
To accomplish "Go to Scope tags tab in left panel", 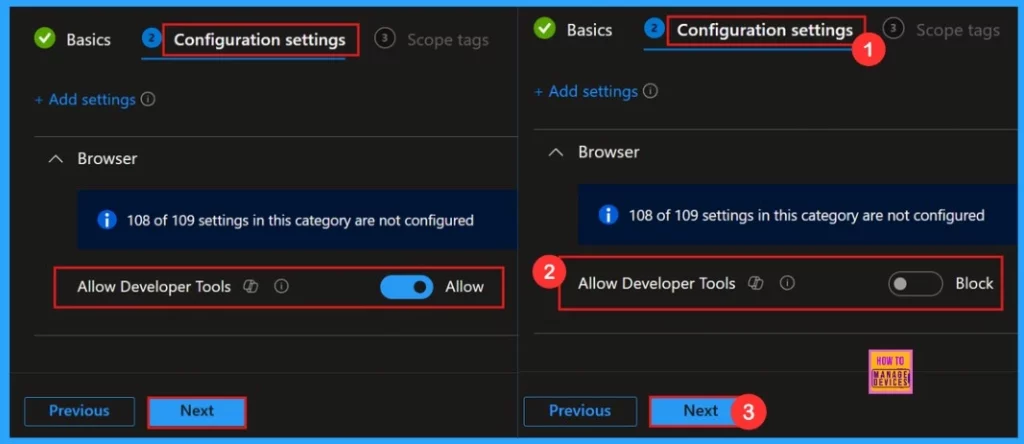I will click(x=448, y=40).
